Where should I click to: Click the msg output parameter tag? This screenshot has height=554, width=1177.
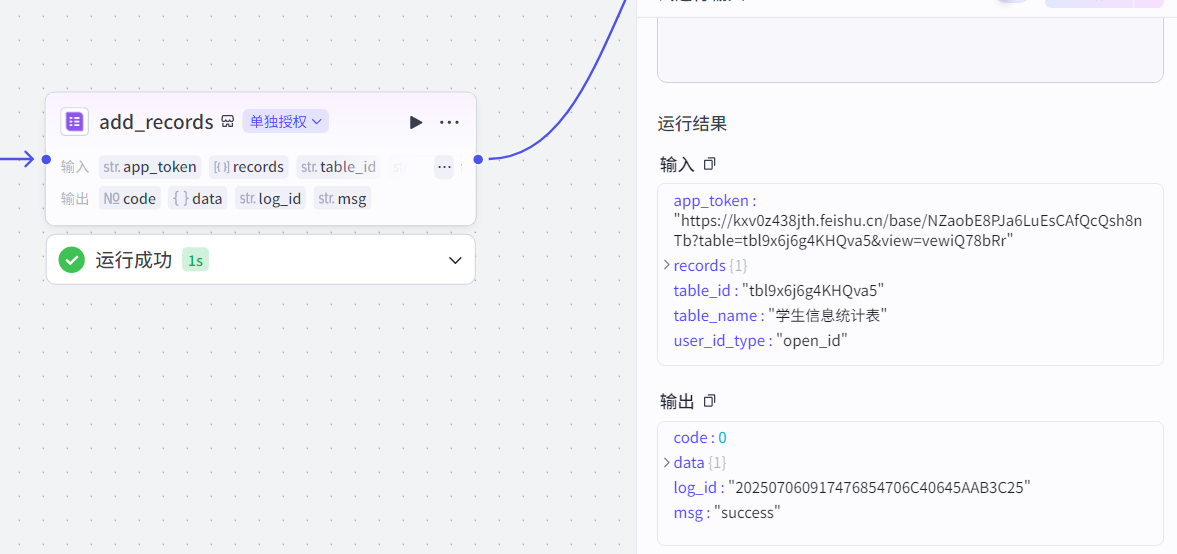pyautogui.click(x=342, y=198)
